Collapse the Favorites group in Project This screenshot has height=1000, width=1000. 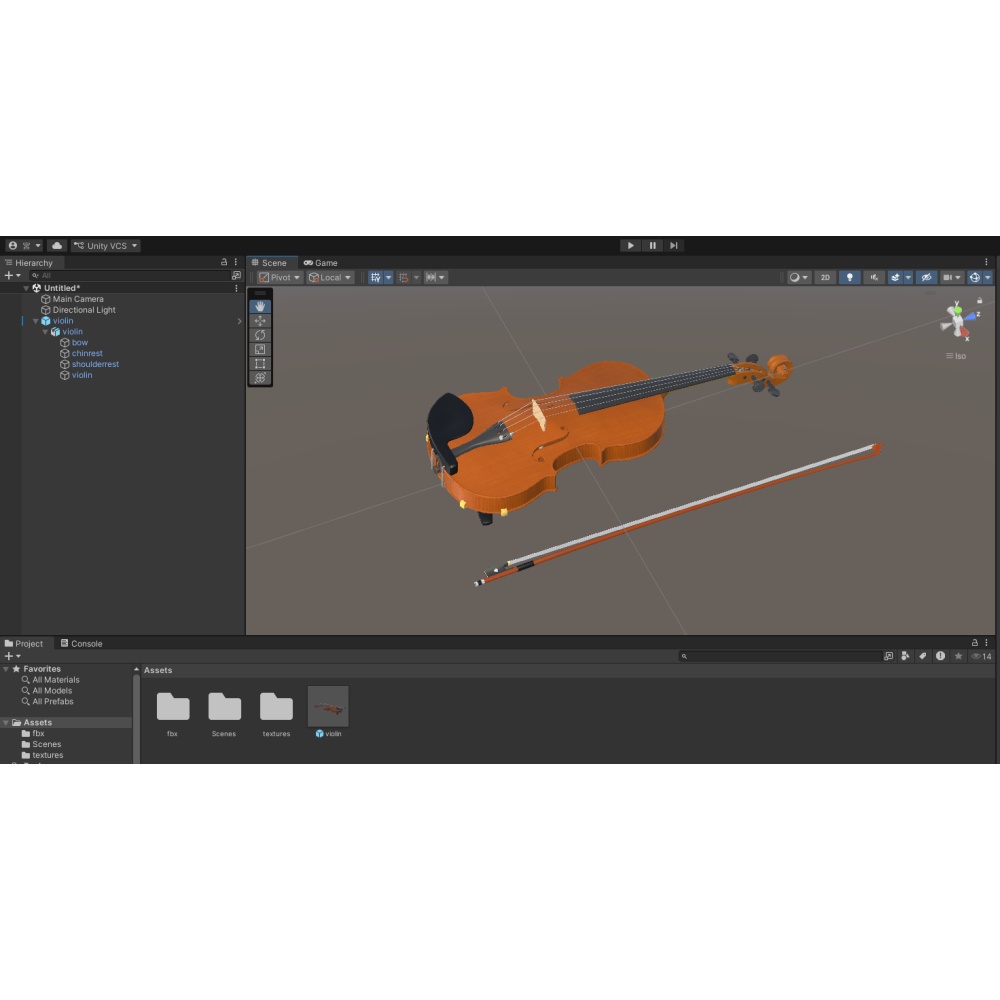(x=6, y=669)
